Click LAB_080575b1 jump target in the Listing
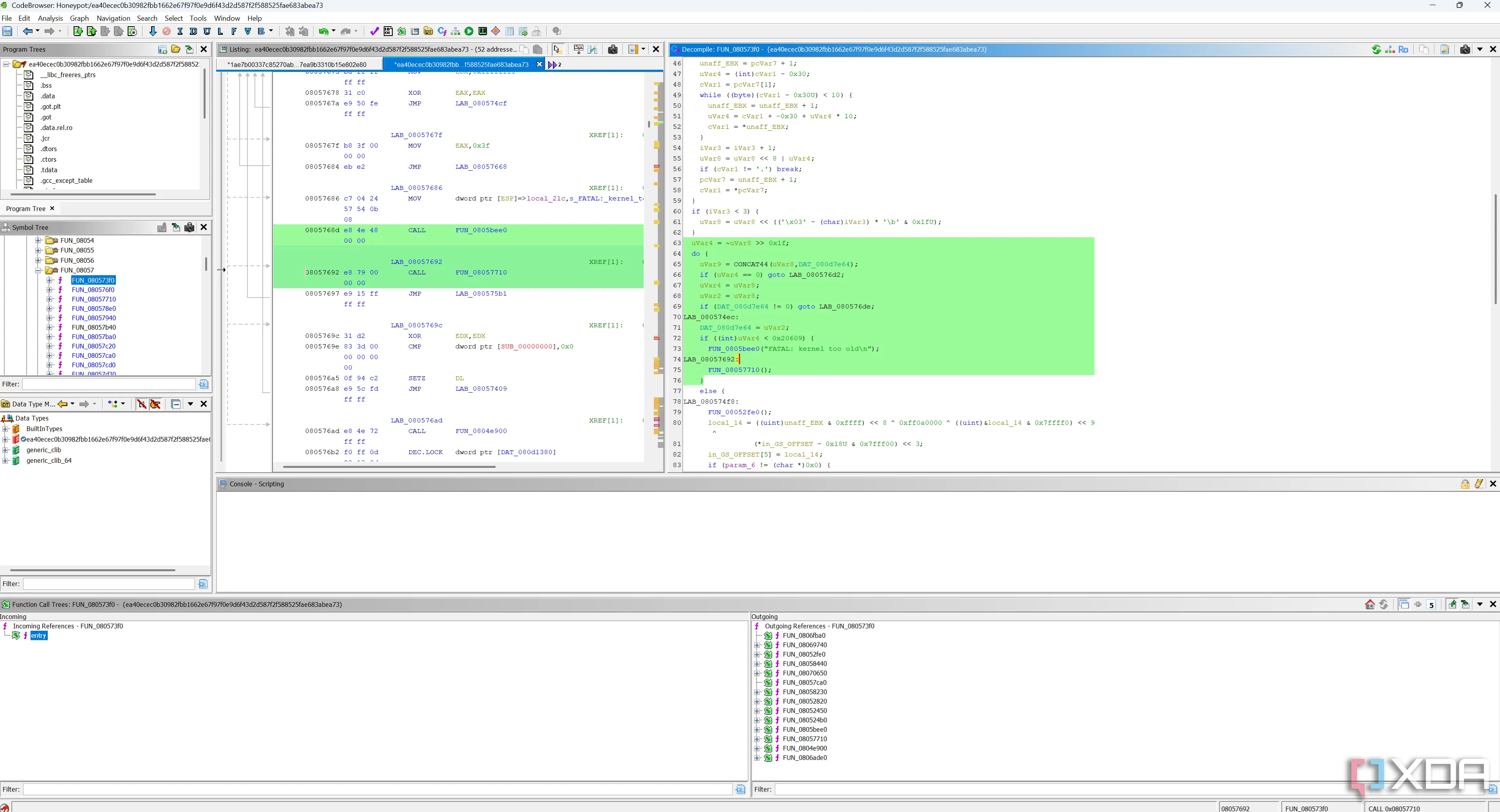1500x812 pixels. pyautogui.click(x=481, y=293)
